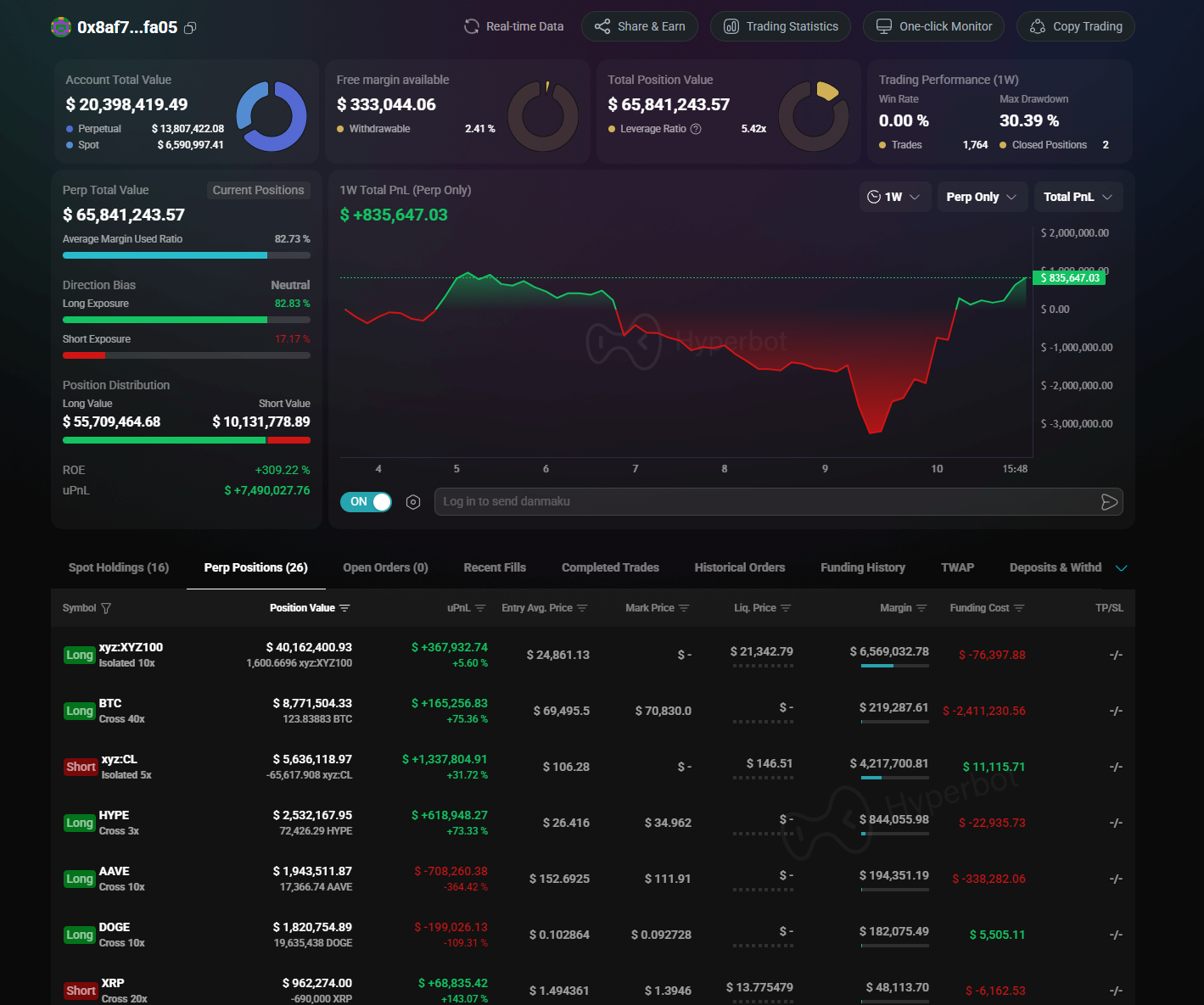Open the Total PnL dropdown
The width and height of the screenshot is (1204, 1005).
tap(1078, 197)
